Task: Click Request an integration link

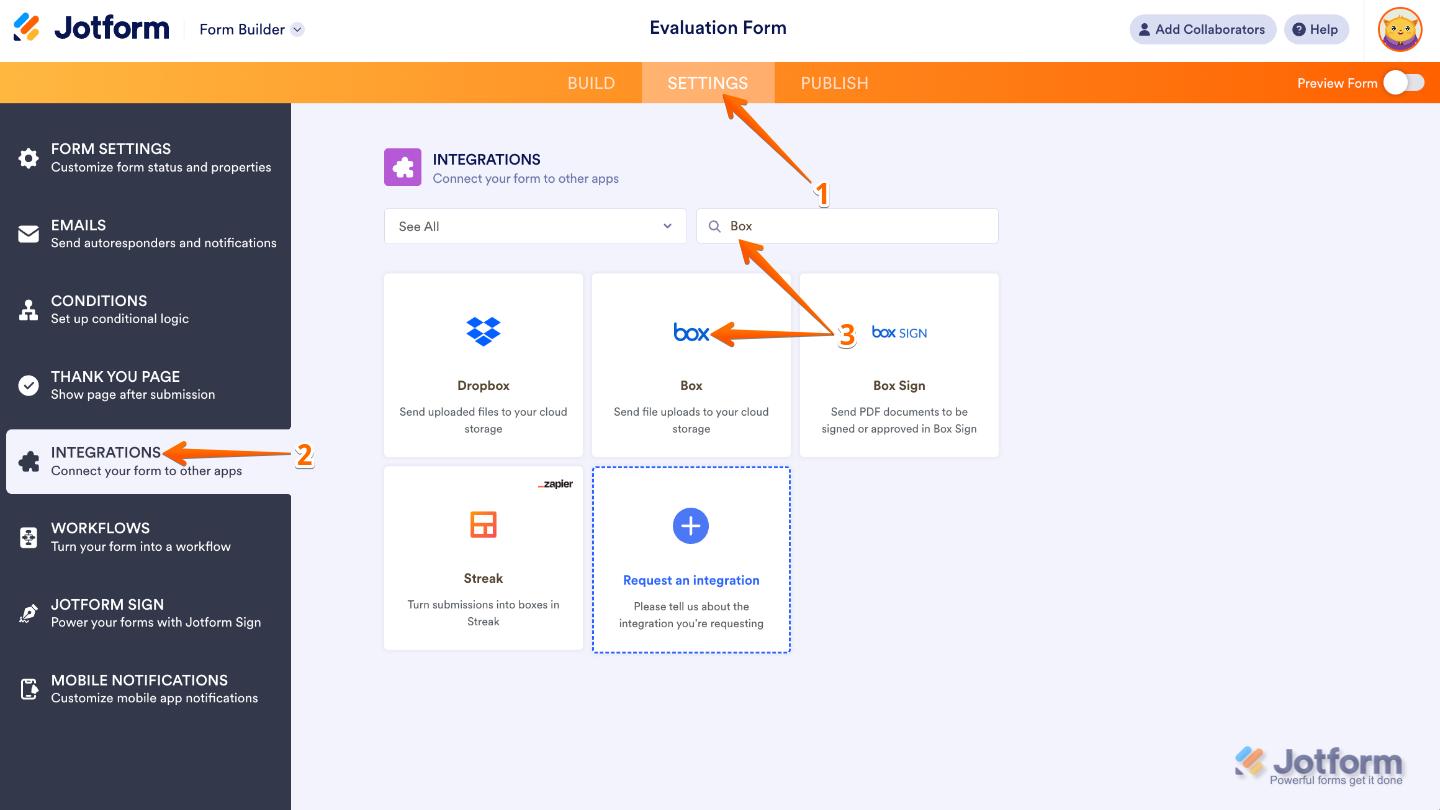Action: [x=691, y=580]
